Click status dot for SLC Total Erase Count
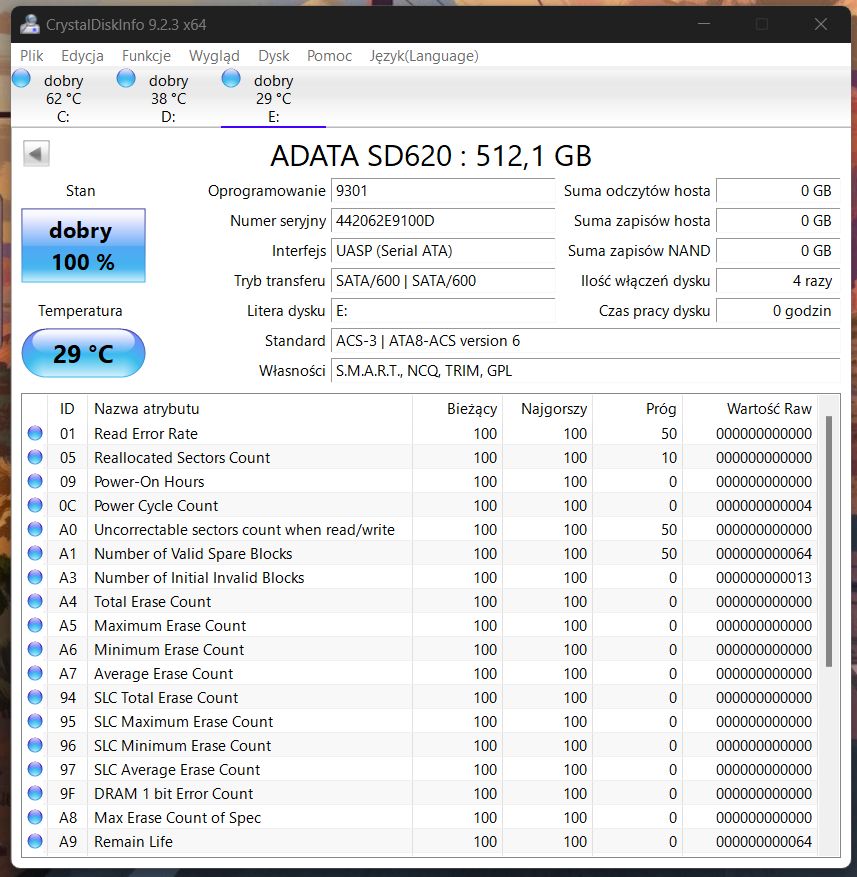 click(35, 697)
